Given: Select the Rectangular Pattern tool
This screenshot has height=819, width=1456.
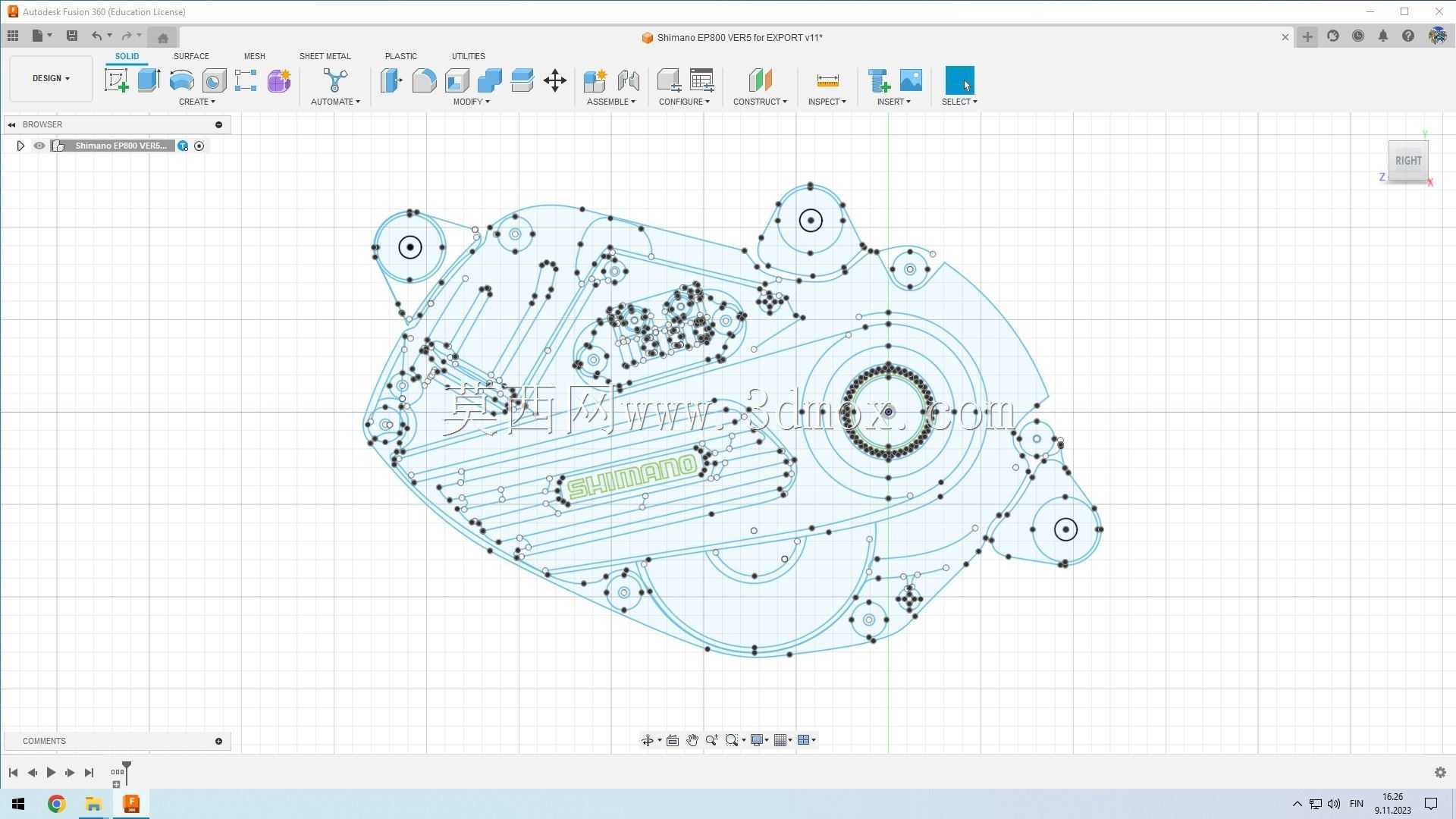Looking at the screenshot, I should [x=246, y=80].
